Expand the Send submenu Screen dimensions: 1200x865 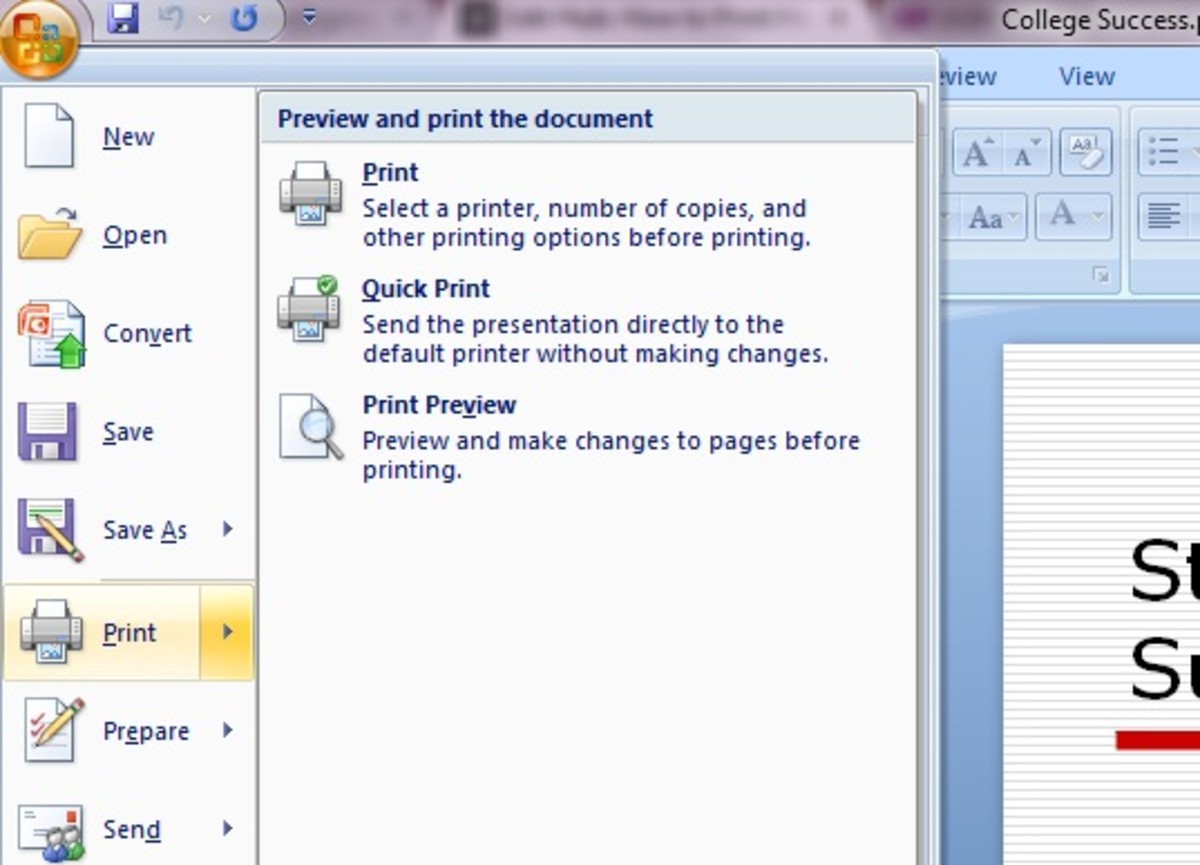pyautogui.click(x=131, y=830)
